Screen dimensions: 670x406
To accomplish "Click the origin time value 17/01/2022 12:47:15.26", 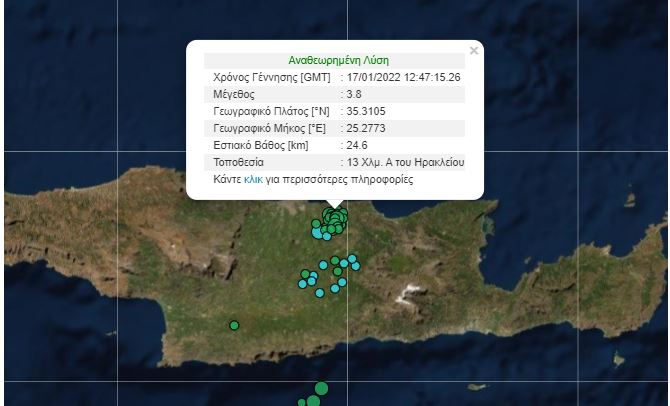I will 403,77.
